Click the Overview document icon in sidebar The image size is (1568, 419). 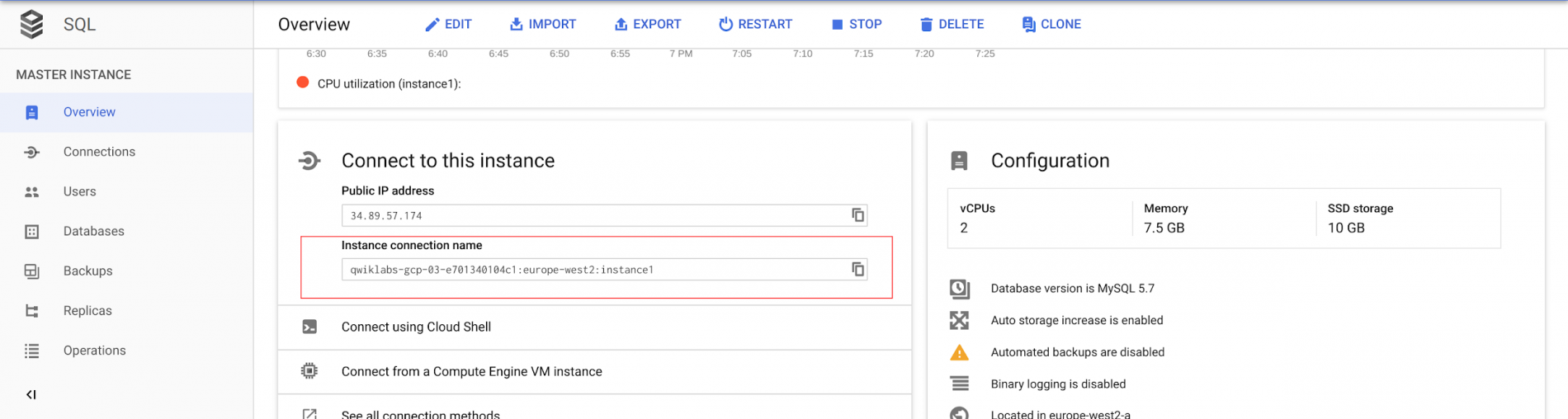[31, 112]
